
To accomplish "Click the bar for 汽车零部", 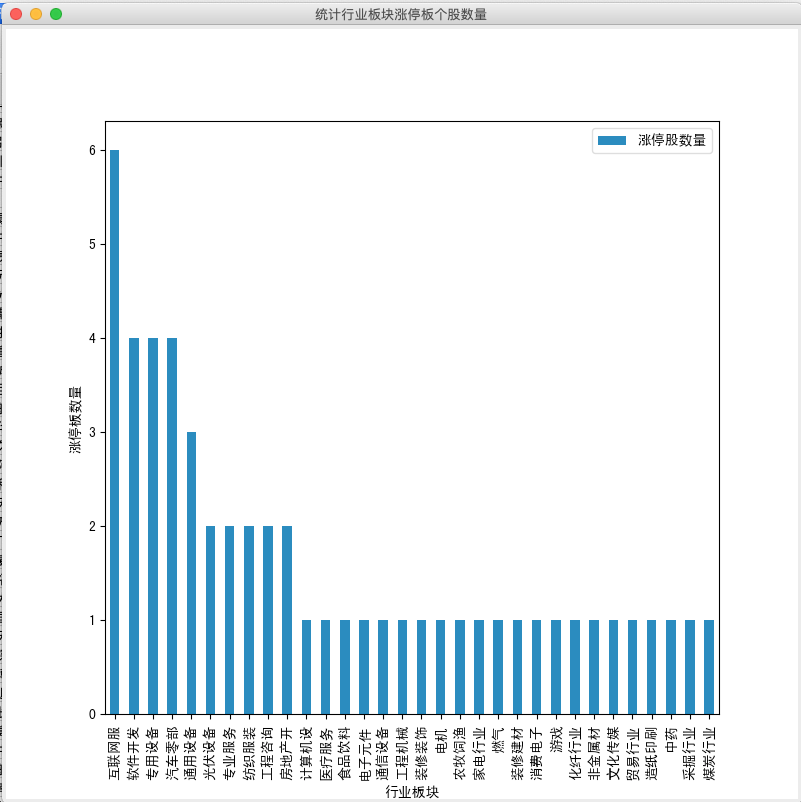I will click(172, 526).
